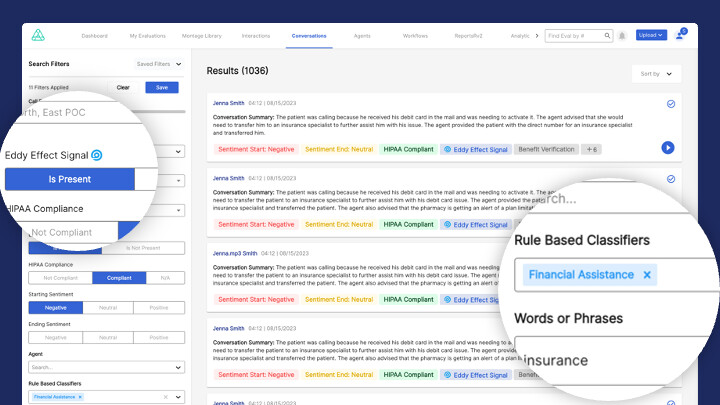Click the Results (1036) heading

coord(237,71)
